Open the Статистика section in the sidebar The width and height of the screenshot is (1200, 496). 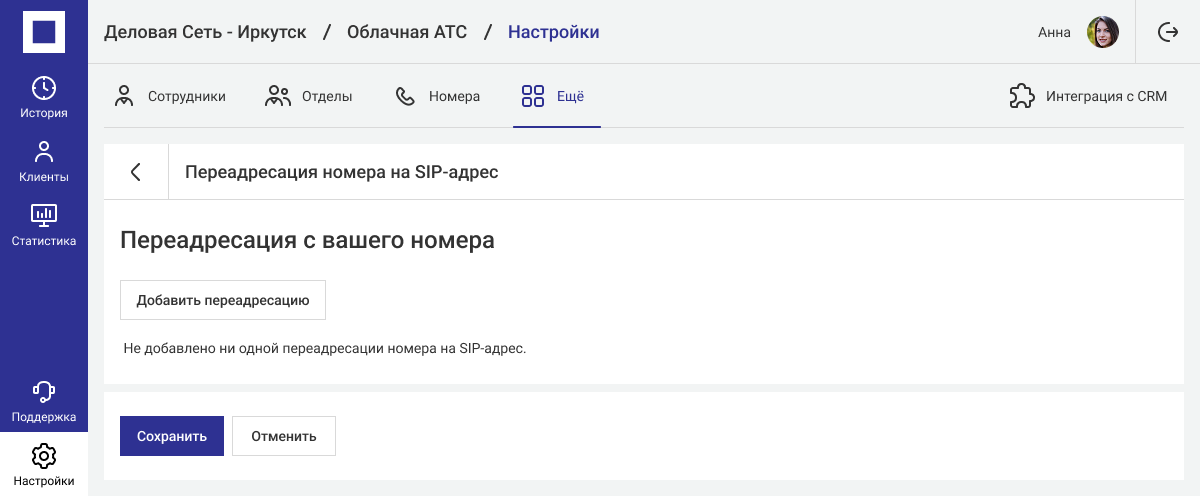pos(44,225)
